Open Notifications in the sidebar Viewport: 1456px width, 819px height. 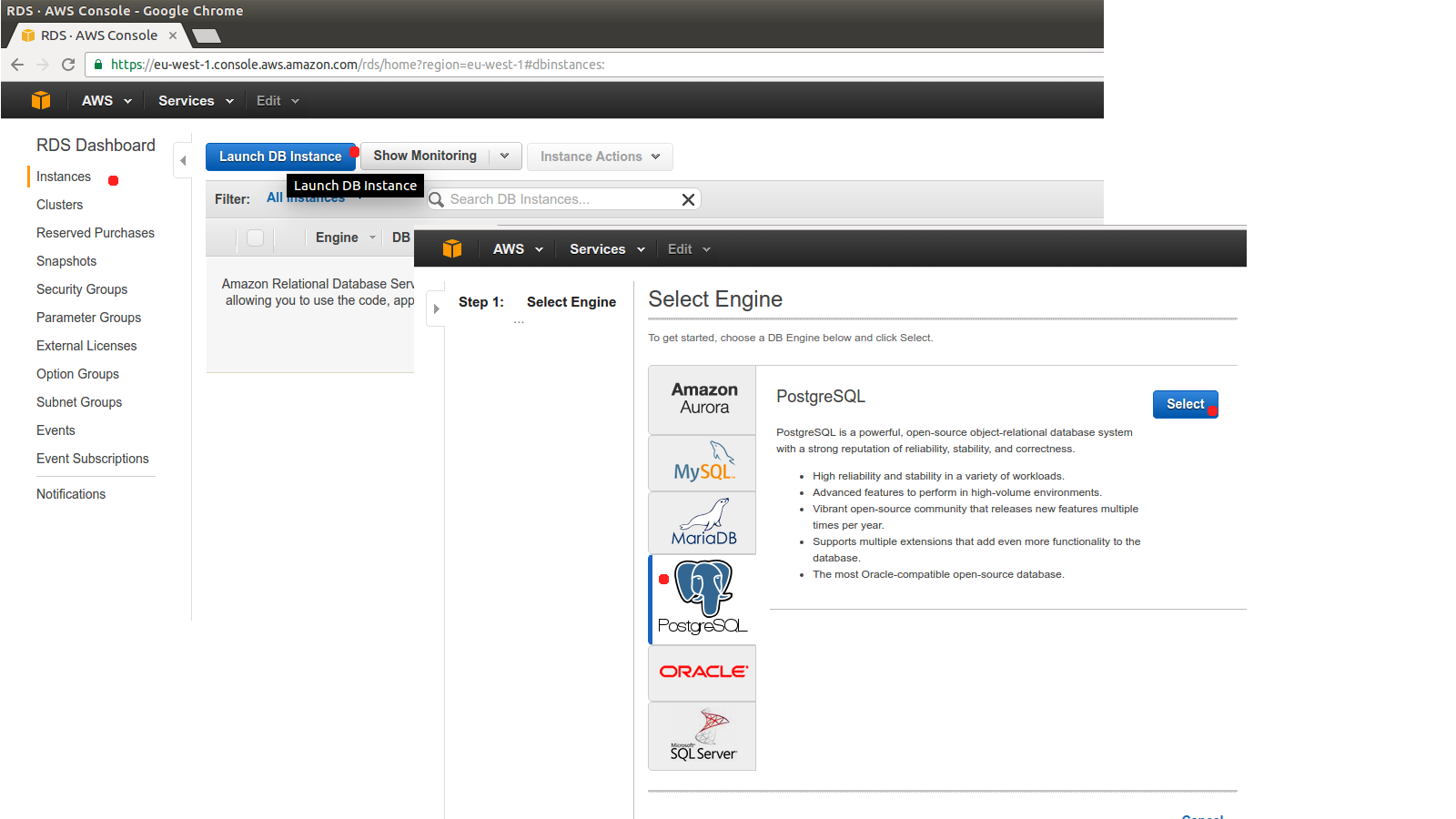(x=71, y=494)
